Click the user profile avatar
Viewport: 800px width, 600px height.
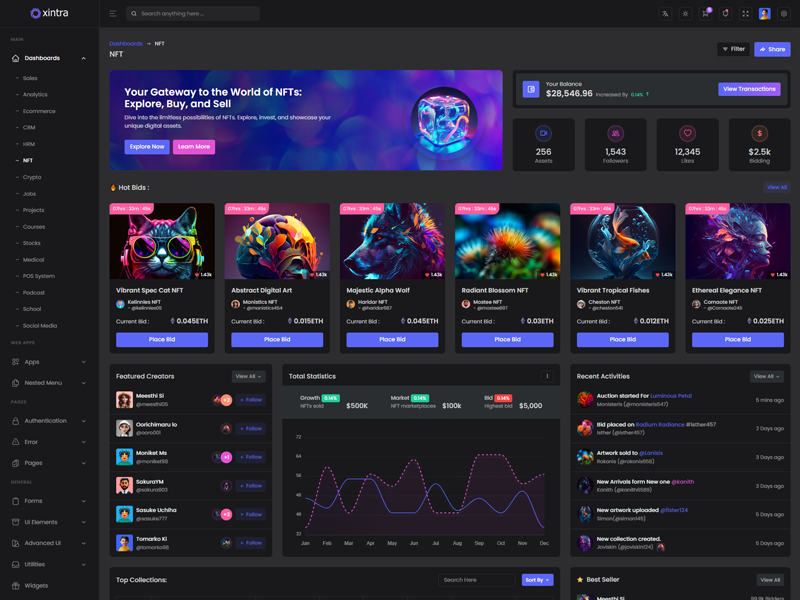[x=765, y=14]
